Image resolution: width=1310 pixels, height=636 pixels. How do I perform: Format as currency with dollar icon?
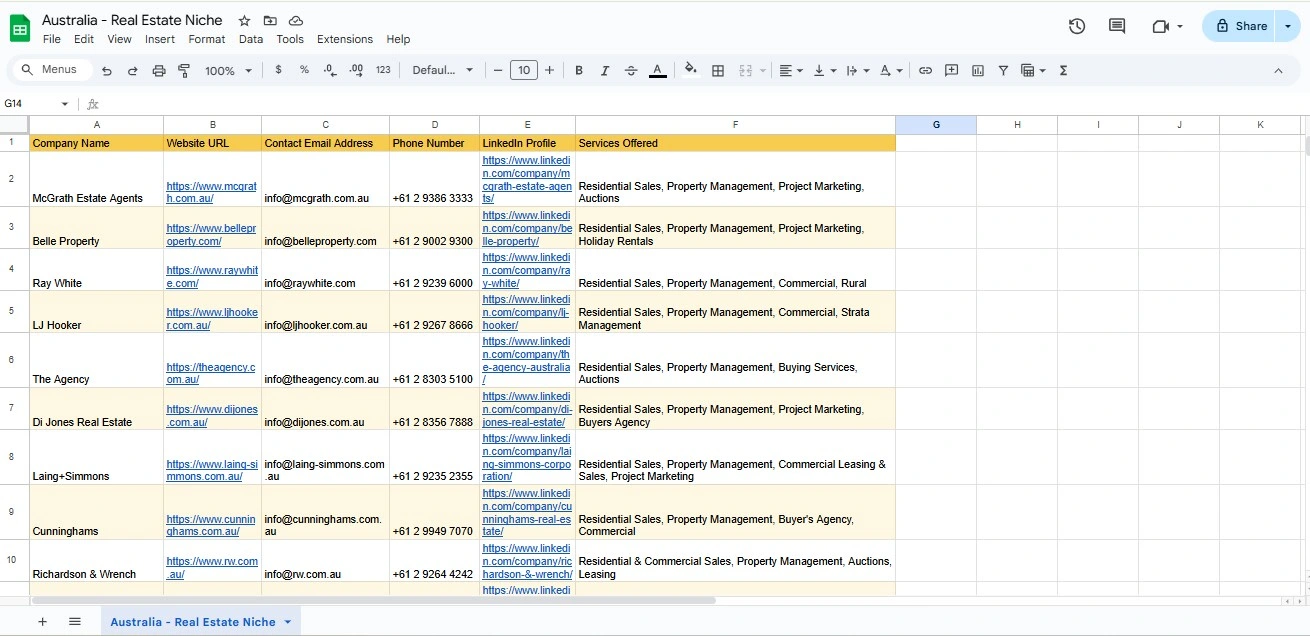click(x=278, y=70)
